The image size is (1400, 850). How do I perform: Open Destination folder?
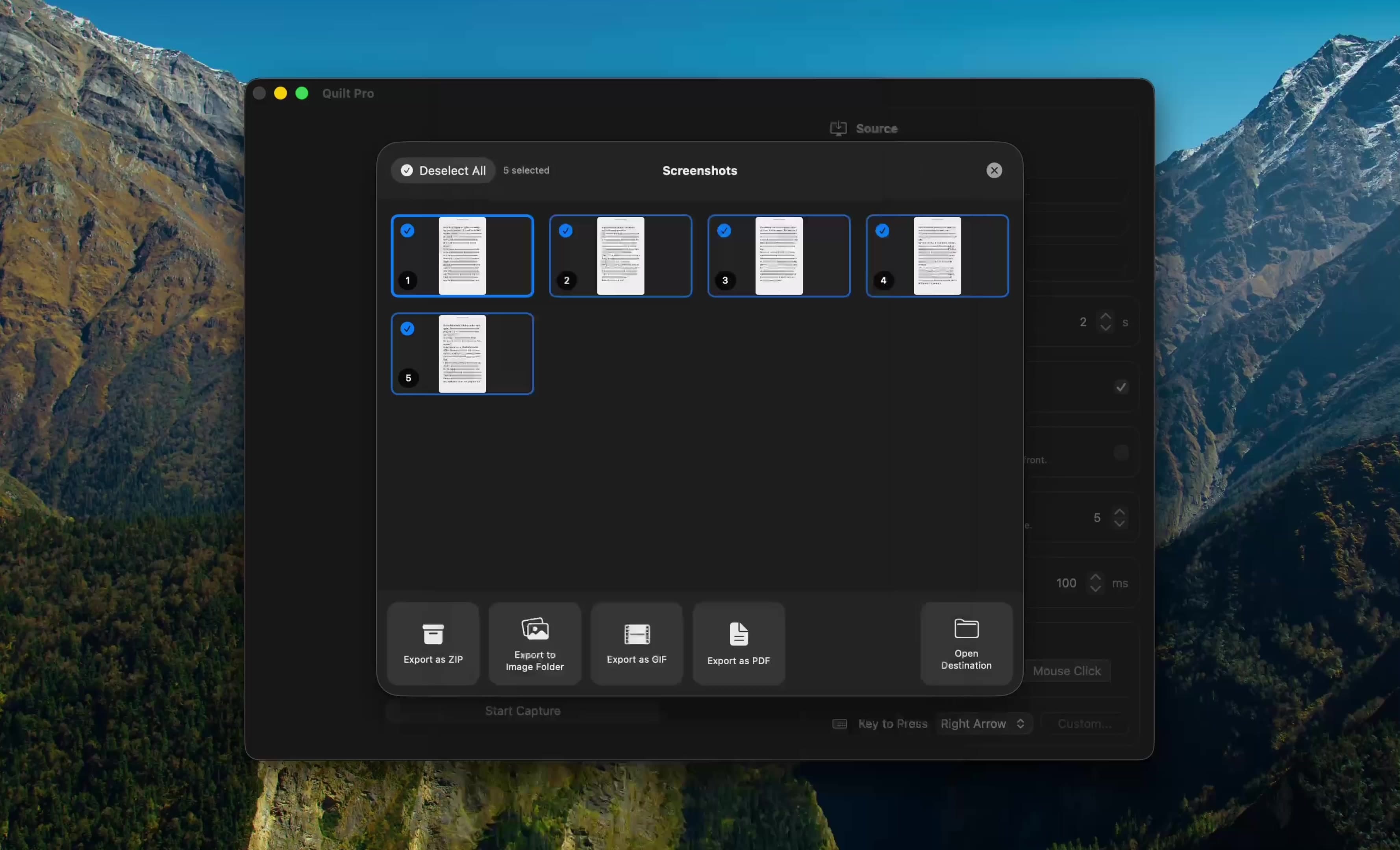966,643
